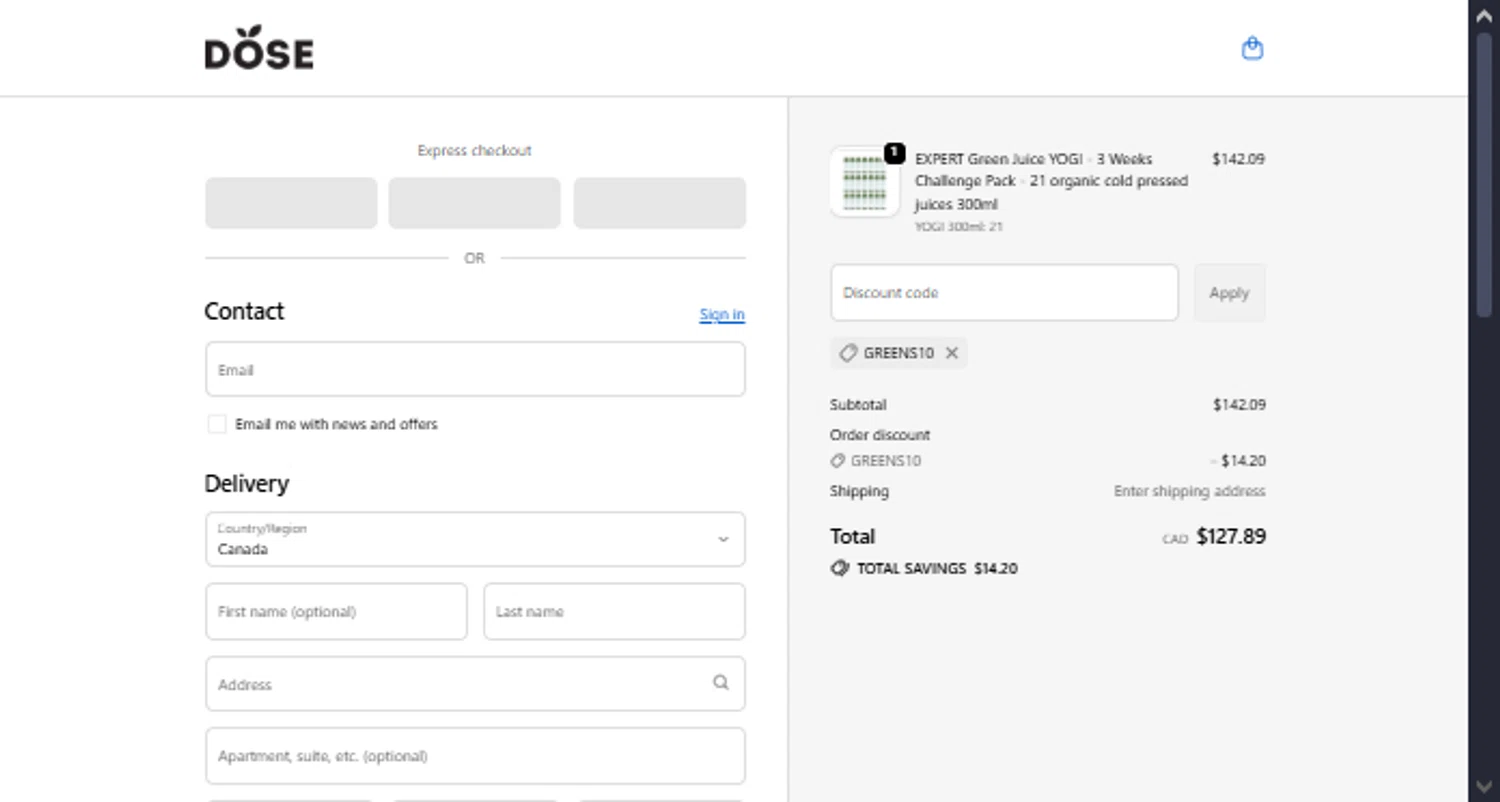
Task: Focus the First name (optional) field
Action: [x=336, y=611]
